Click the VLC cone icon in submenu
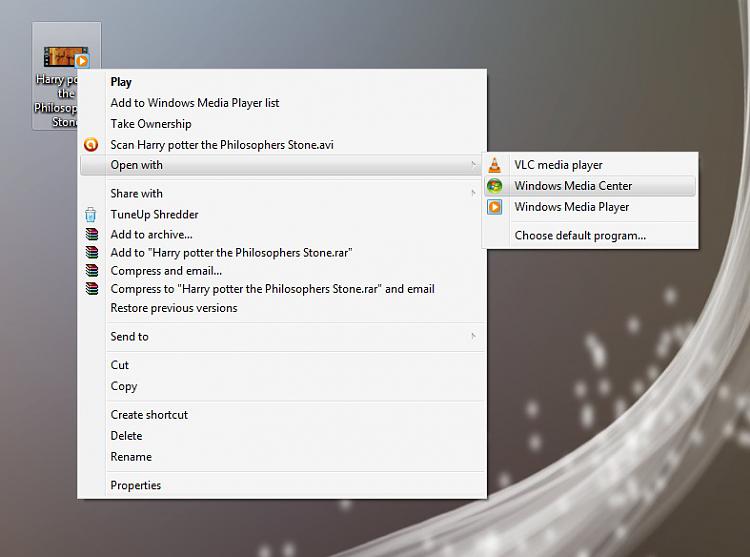750x557 pixels. coord(495,165)
